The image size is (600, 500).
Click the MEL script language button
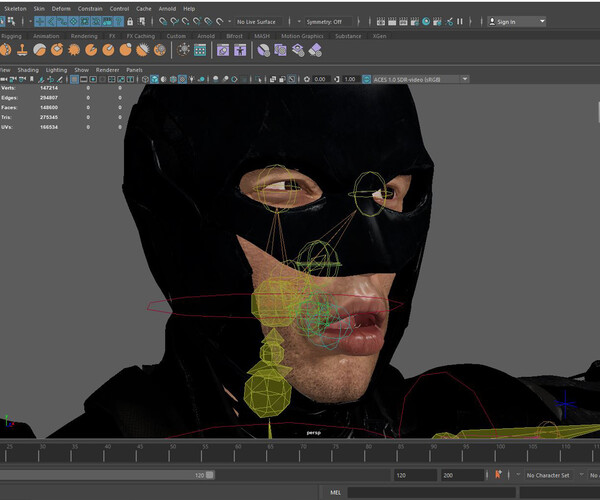335,492
